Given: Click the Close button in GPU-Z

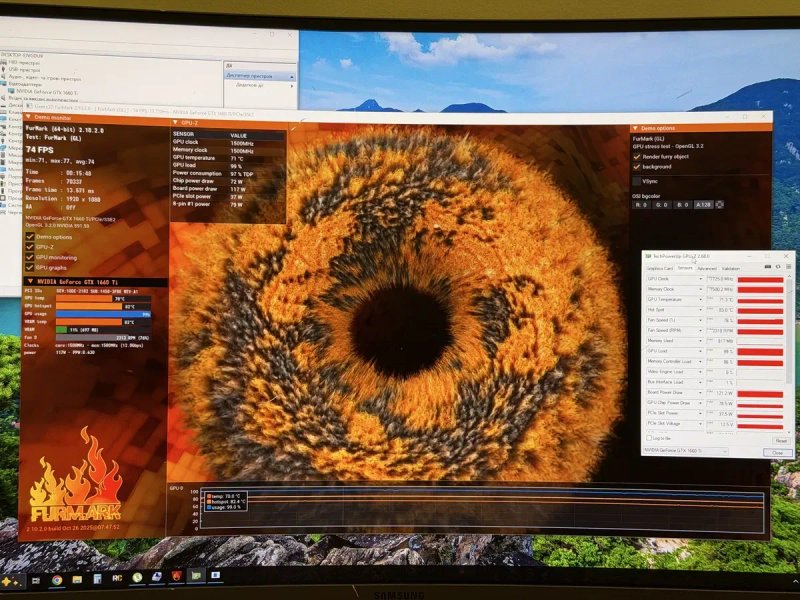Looking at the screenshot, I should click(778, 453).
